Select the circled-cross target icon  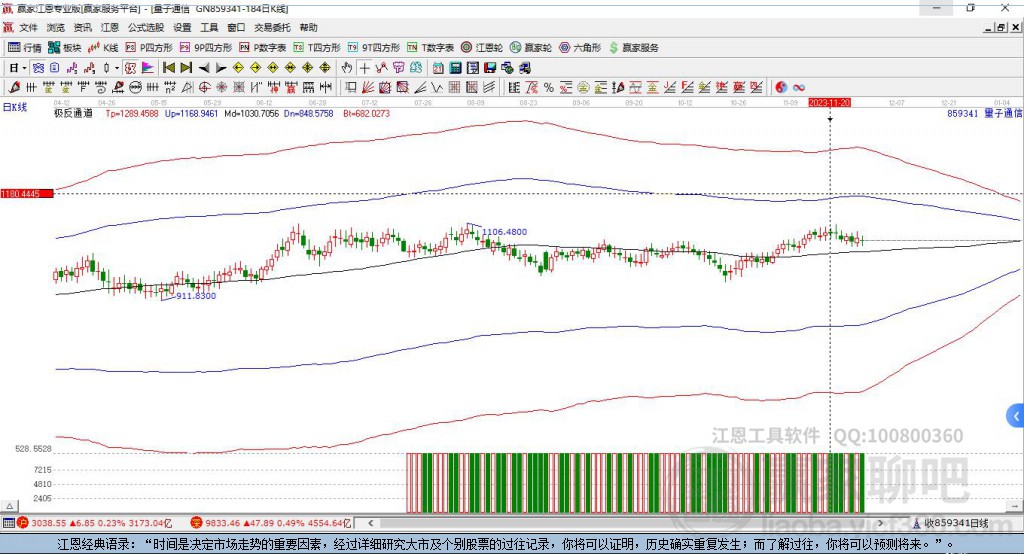204,88
